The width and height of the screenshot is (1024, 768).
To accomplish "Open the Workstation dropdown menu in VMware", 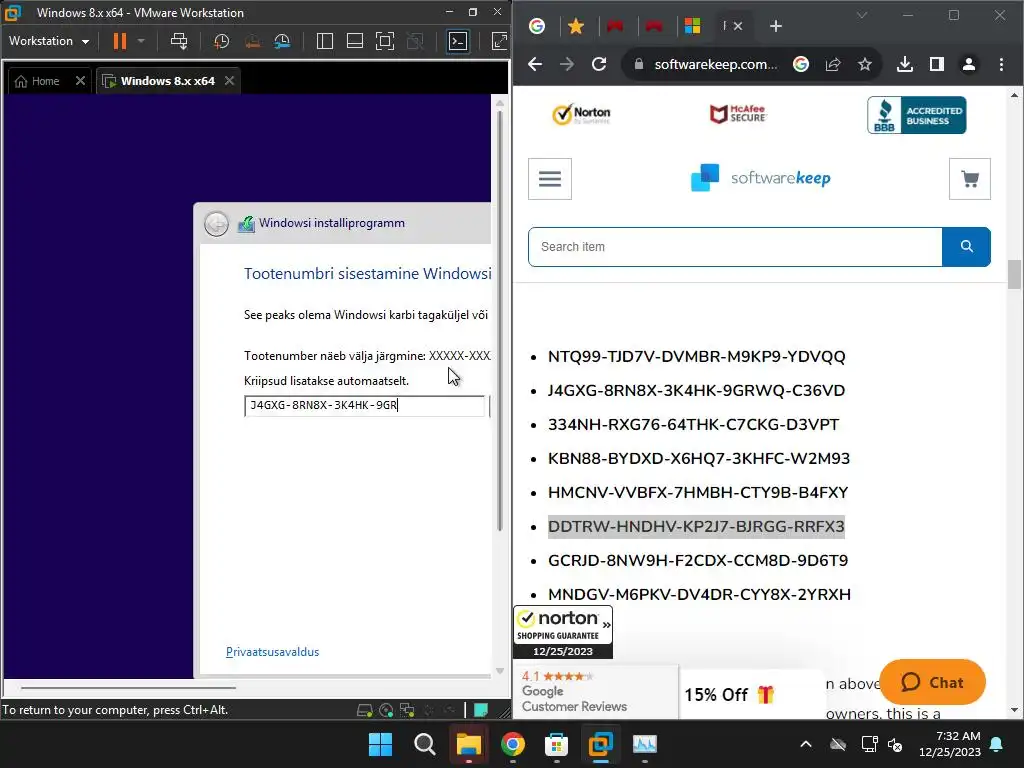I will [x=49, y=41].
